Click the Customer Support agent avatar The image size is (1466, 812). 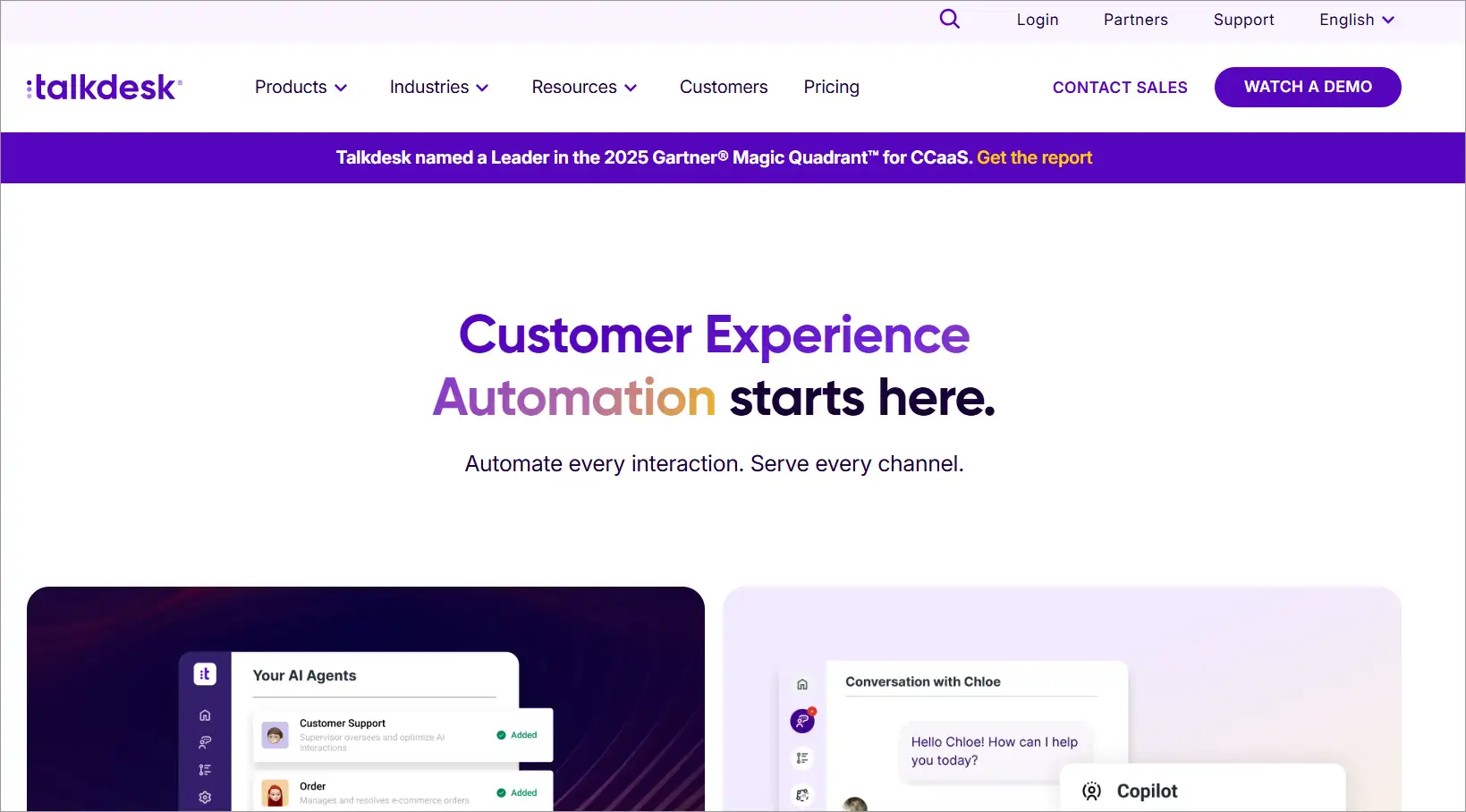(275, 735)
